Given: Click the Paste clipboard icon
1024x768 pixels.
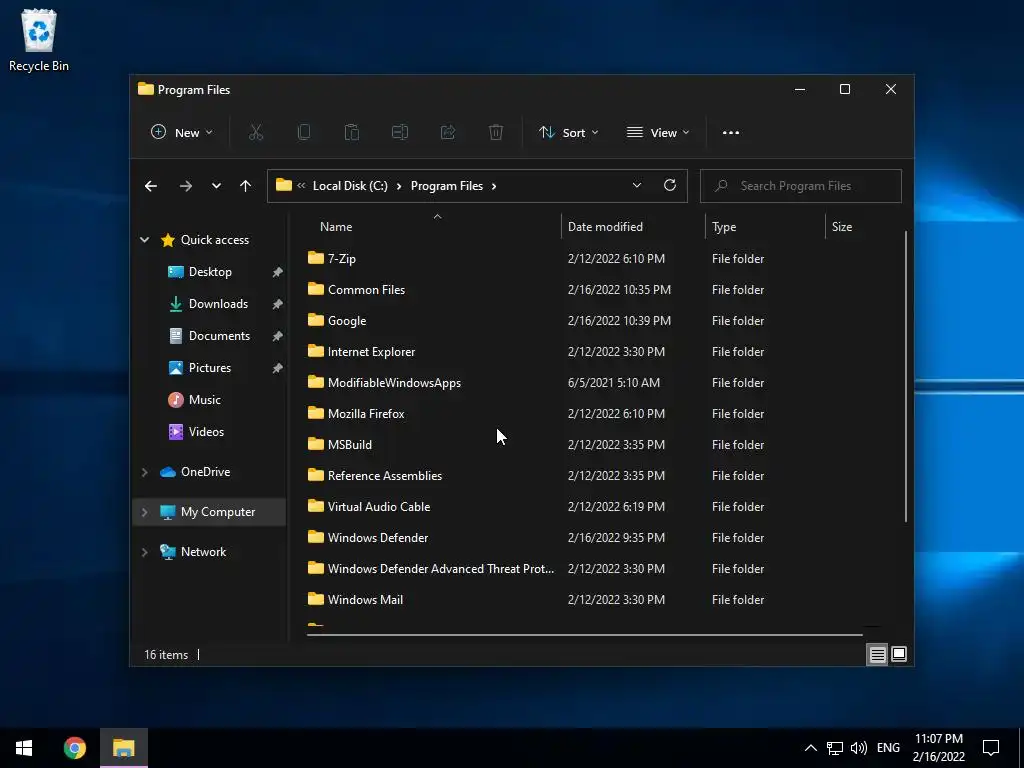Looking at the screenshot, I should coord(351,133).
